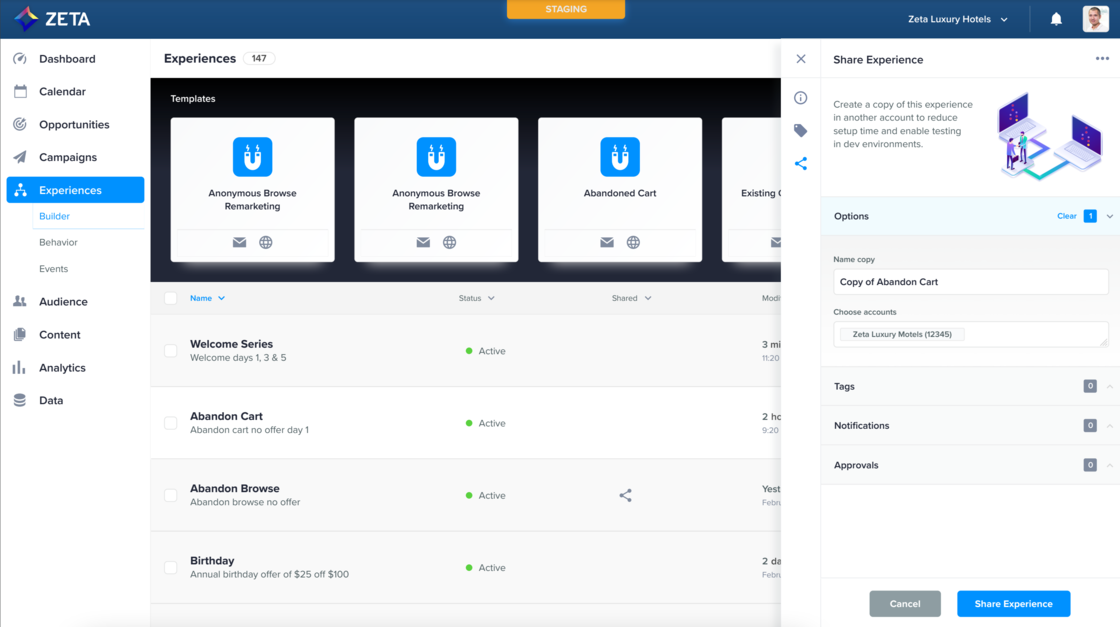Click the notifications bell icon

(x=1056, y=19)
